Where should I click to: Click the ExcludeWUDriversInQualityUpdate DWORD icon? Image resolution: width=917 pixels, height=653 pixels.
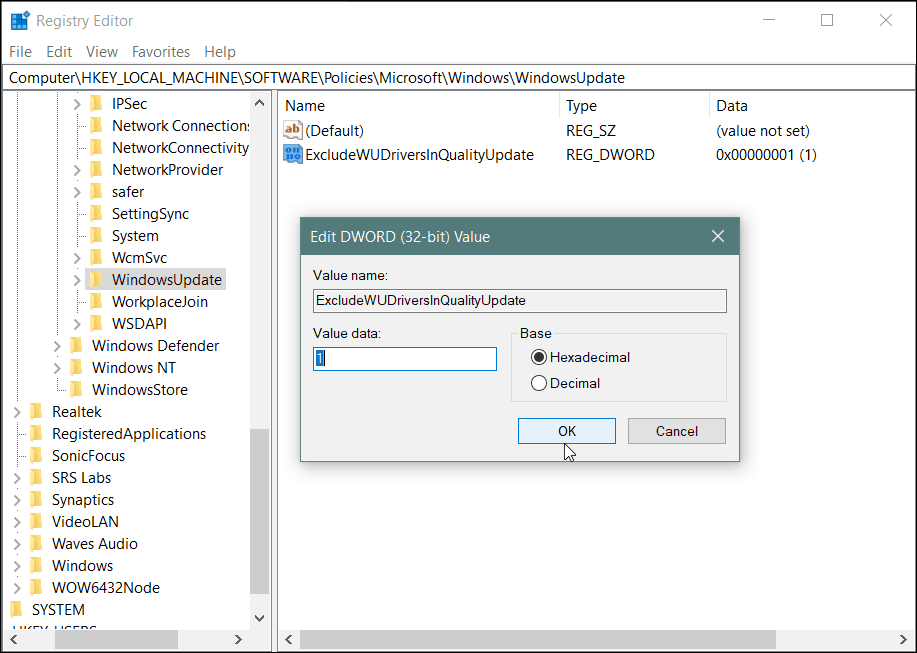point(292,154)
